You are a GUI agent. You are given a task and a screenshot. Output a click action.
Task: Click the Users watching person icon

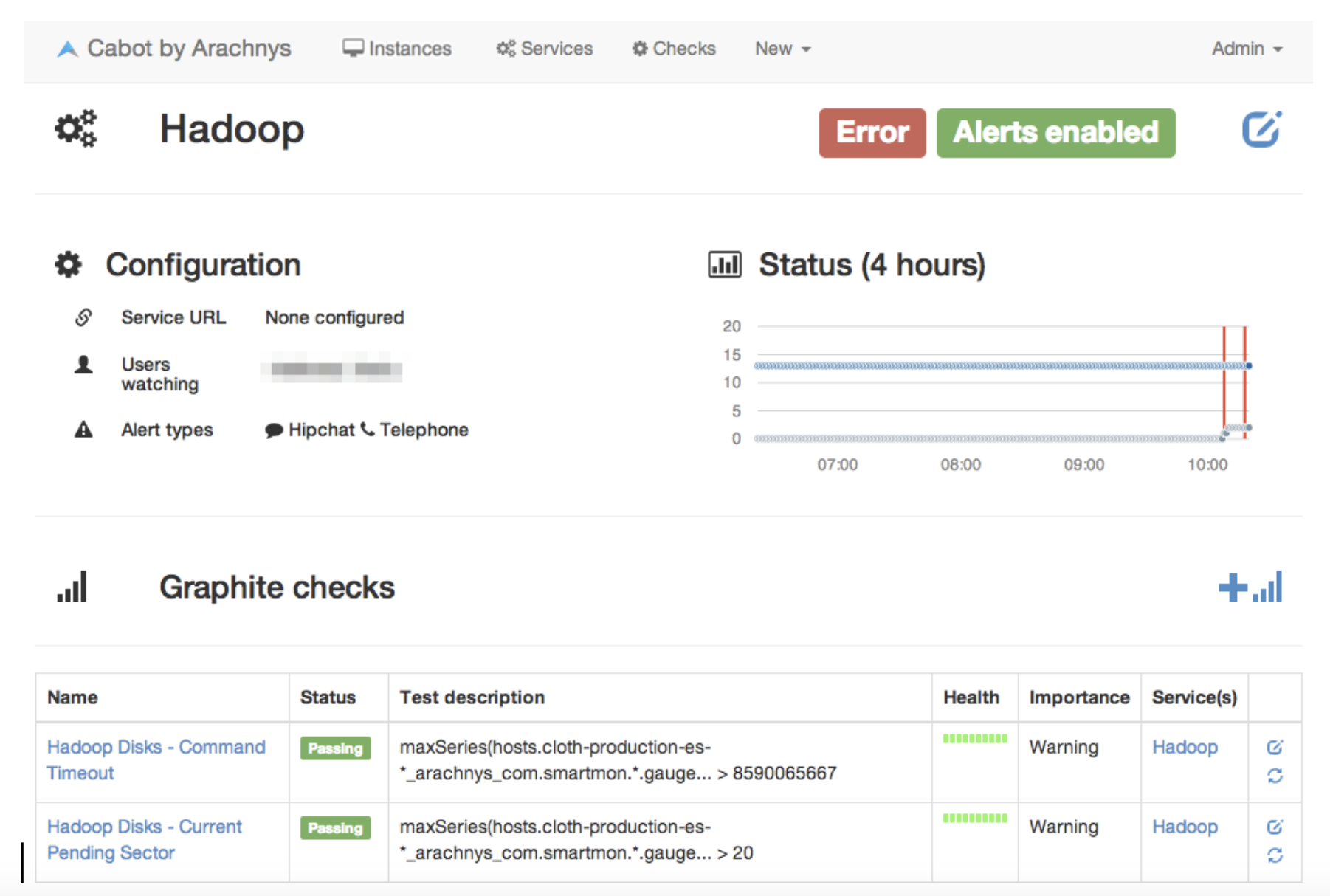83,365
